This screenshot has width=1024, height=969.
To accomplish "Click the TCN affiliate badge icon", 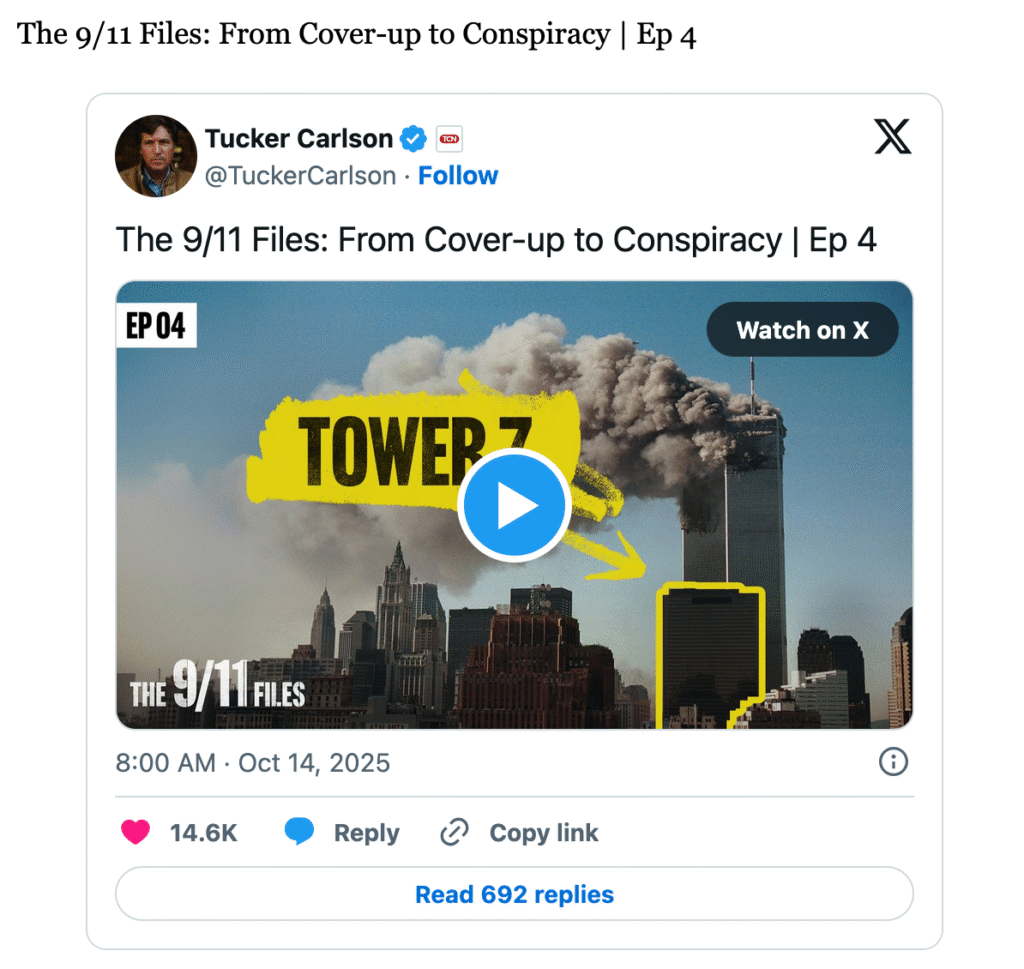I will [449, 138].
